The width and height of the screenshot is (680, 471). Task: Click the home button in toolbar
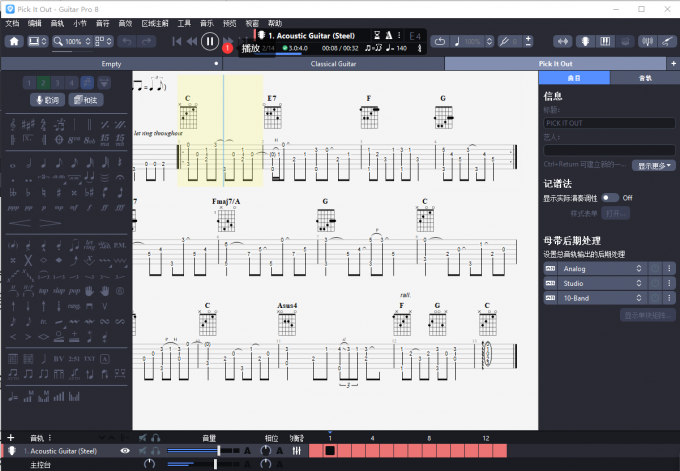(x=13, y=42)
